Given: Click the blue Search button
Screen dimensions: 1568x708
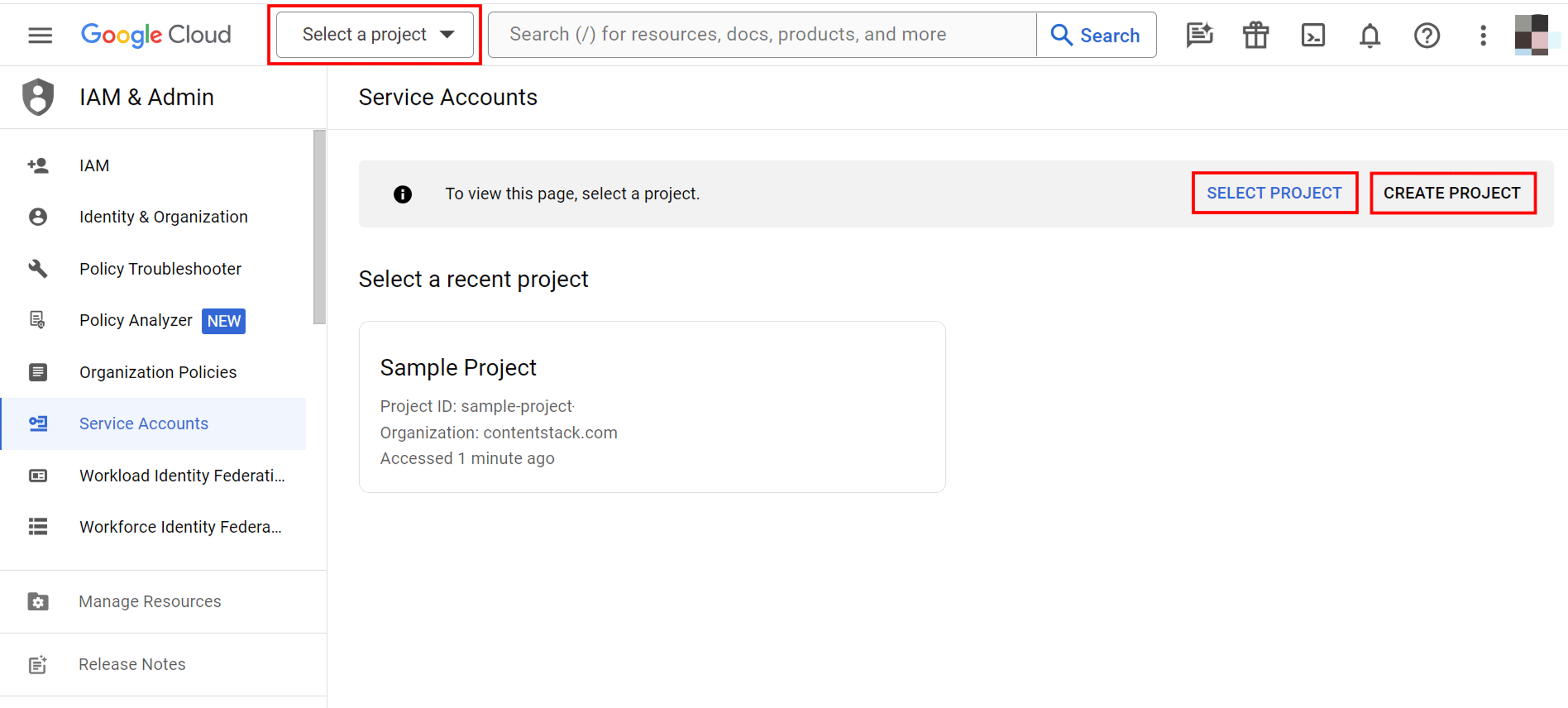Looking at the screenshot, I should pyautogui.click(x=1096, y=35).
